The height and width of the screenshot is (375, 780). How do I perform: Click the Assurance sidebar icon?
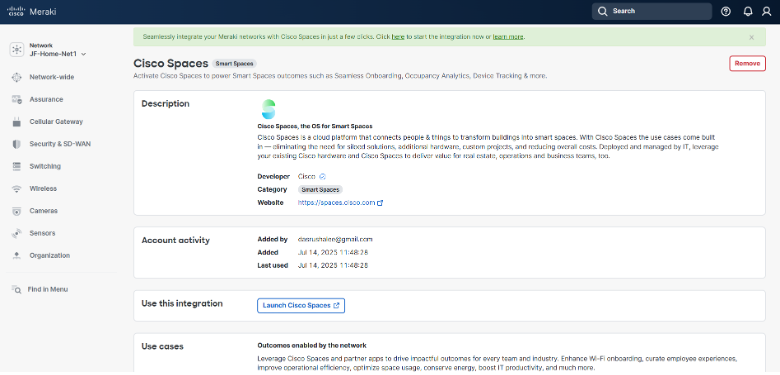pyautogui.click(x=17, y=99)
